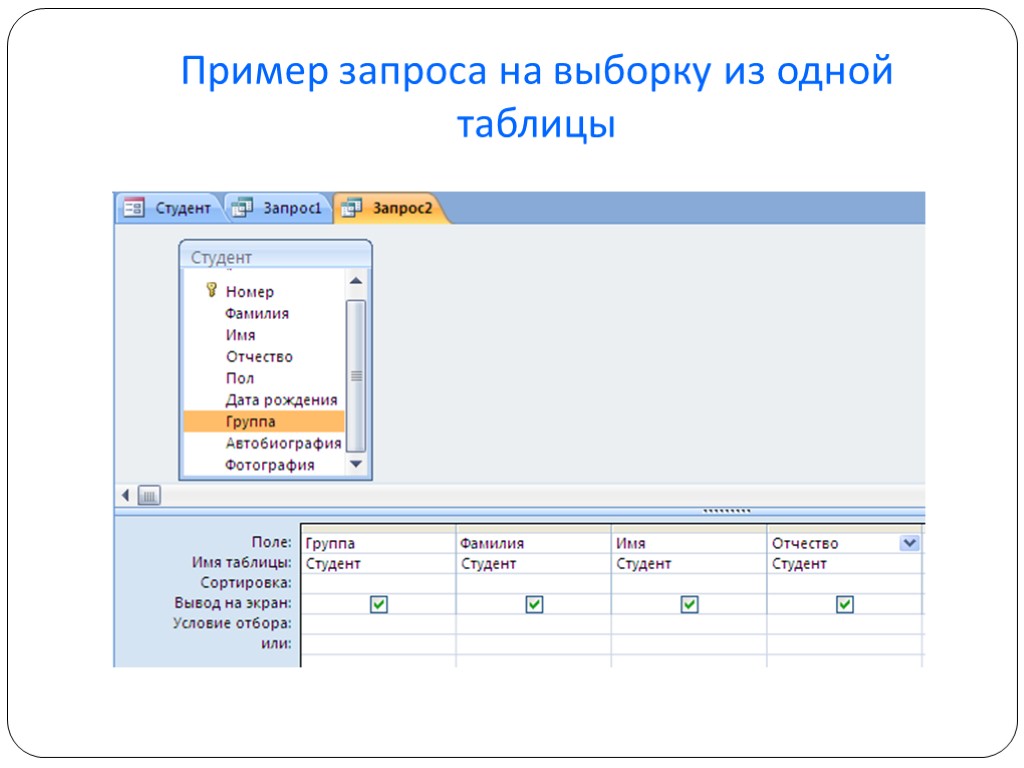Open Отчество field dropdown arrow
This screenshot has height=768, width=1024.
[x=910, y=543]
